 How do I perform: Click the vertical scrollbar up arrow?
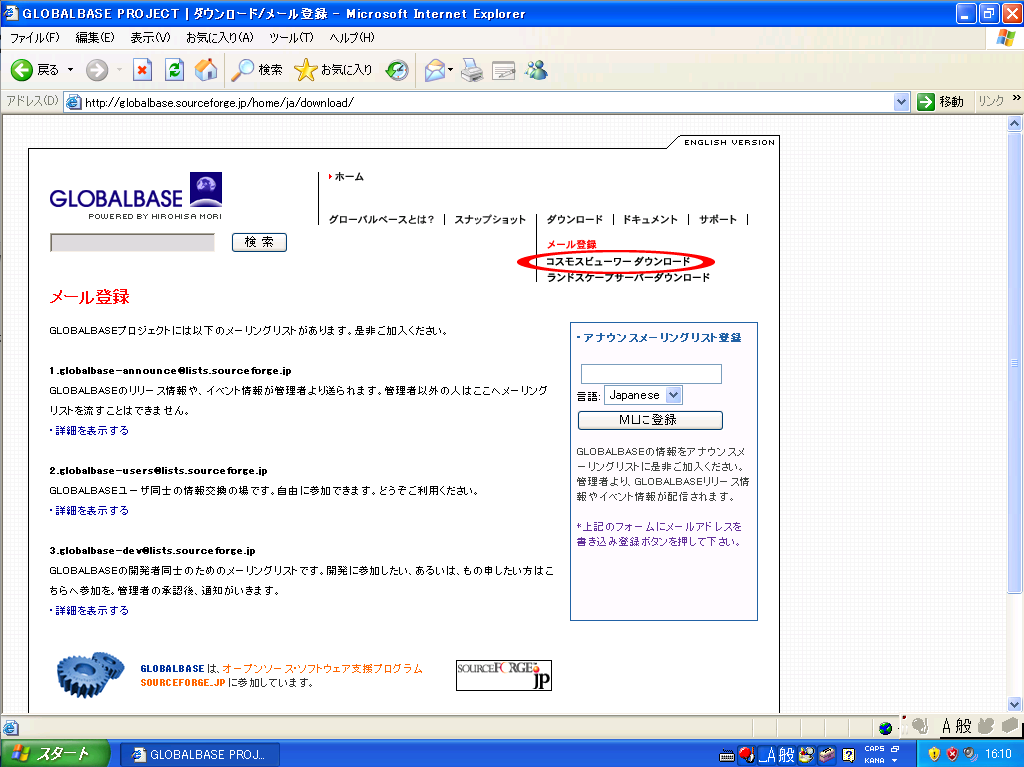(1014, 123)
